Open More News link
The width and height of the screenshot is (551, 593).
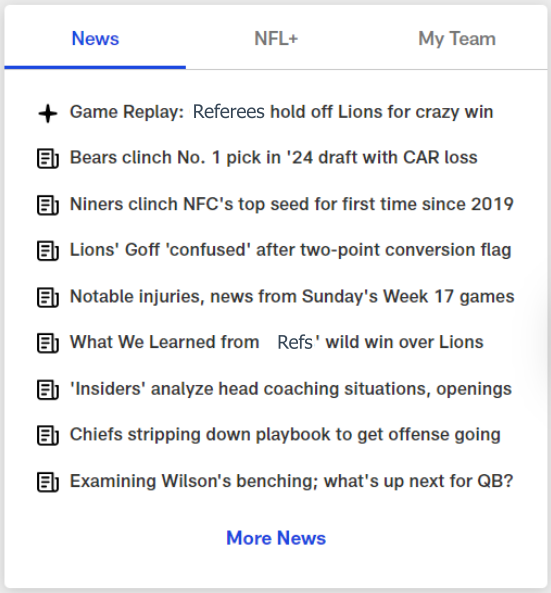click(276, 538)
